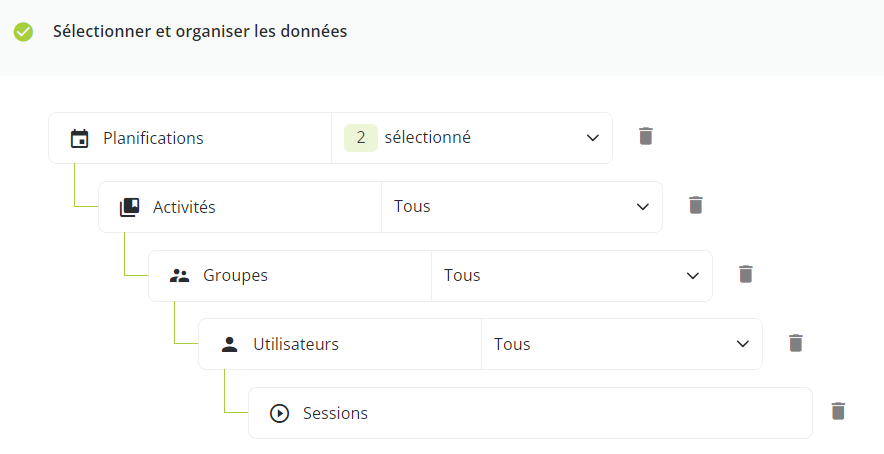The image size is (884, 454).
Task: Expand the Activités 'Tous' dropdown
Action: pos(521,207)
